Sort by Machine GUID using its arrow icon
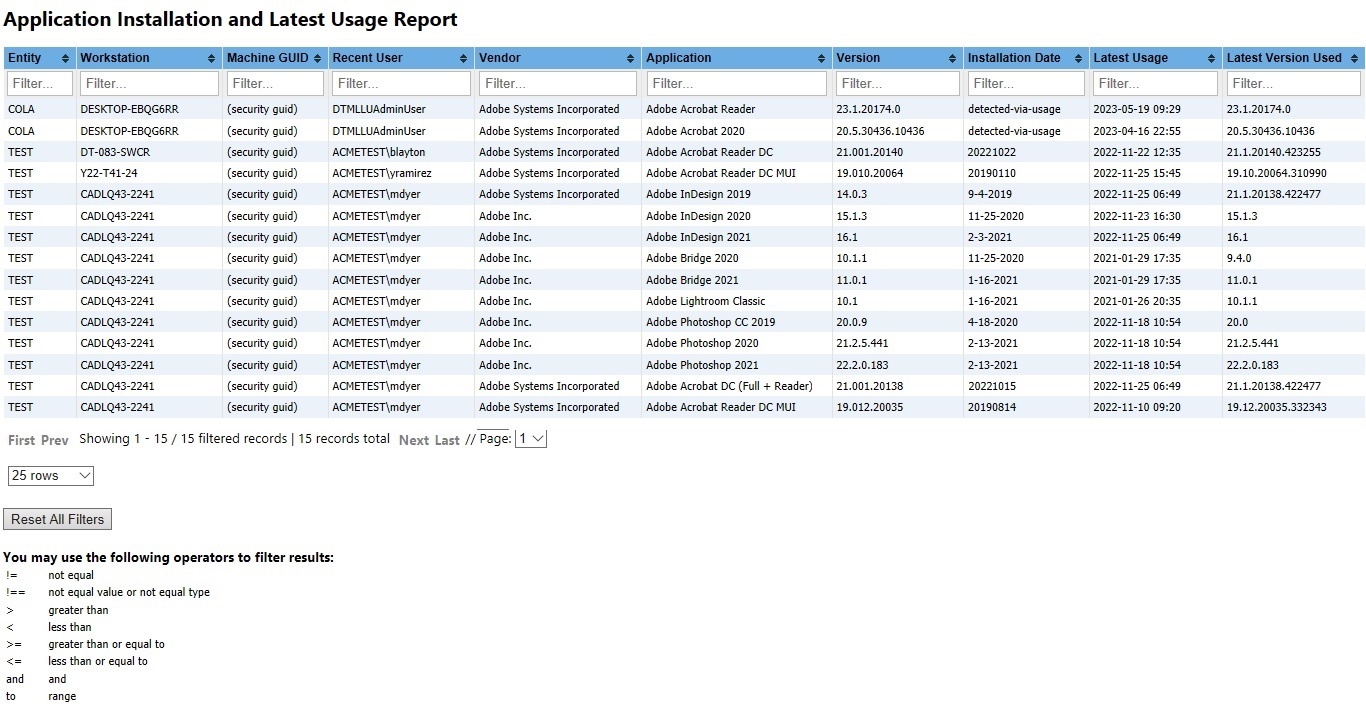The height and width of the screenshot is (712, 1366). click(x=318, y=58)
